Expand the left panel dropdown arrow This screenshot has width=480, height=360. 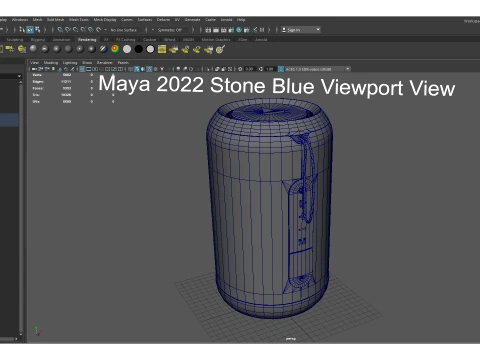pyautogui.click(x=19, y=76)
